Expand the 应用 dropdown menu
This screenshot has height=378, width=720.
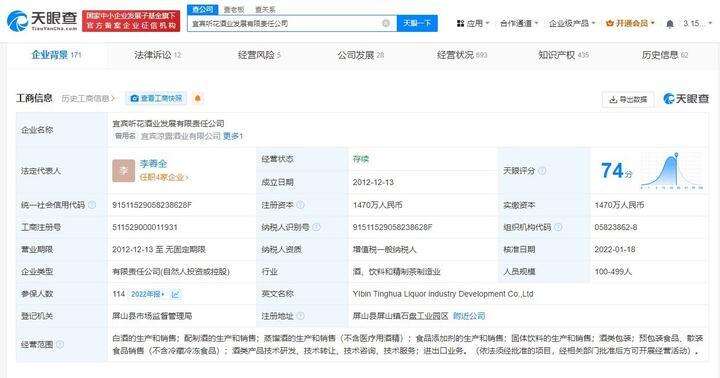click(473, 23)
